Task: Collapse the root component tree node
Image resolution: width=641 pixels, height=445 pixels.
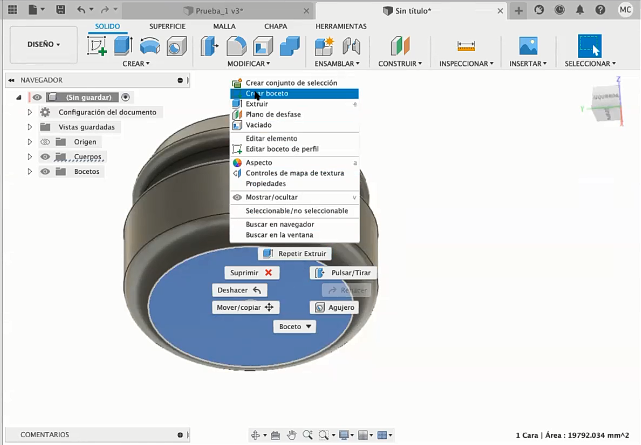Action: [19, 97]
